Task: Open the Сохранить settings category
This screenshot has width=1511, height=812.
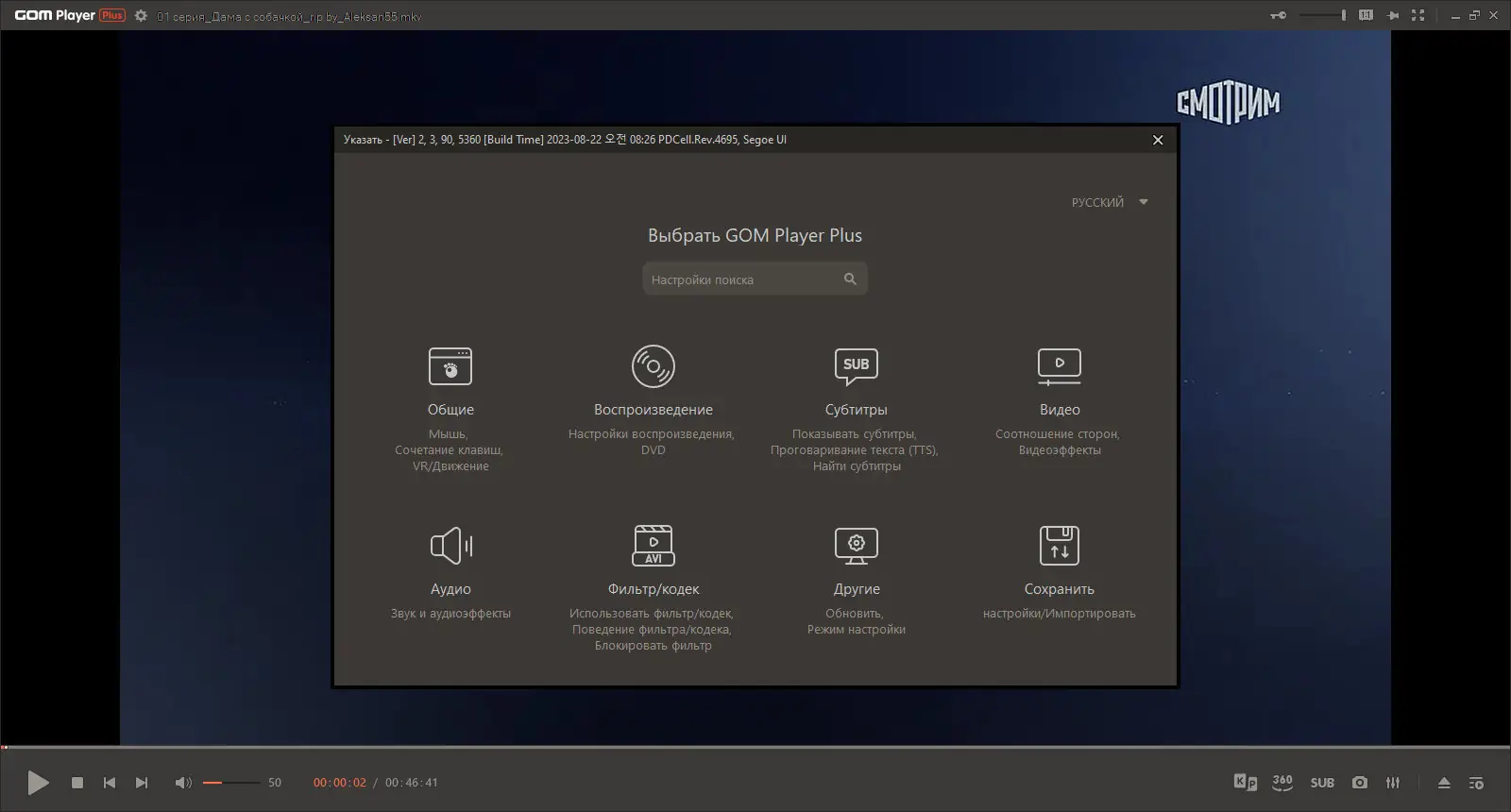Action: [x=1059, y=571]
